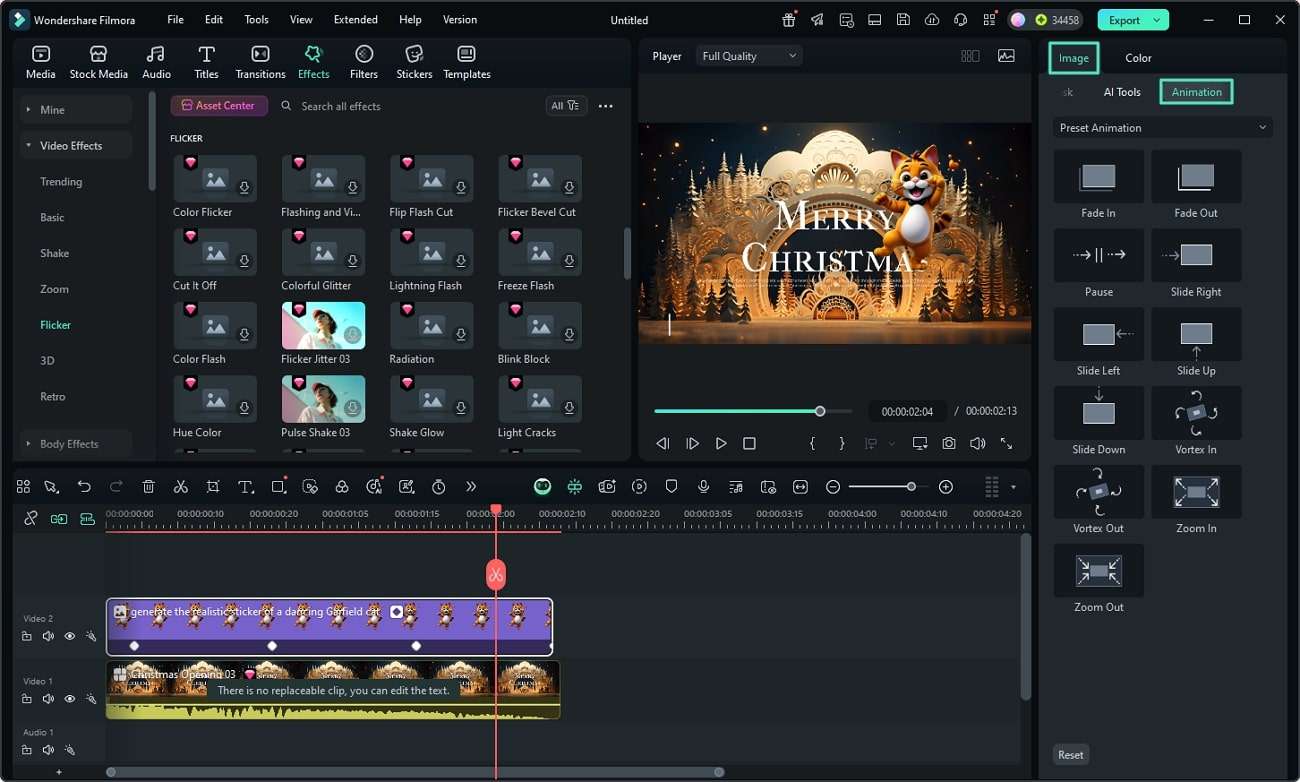Mute the Video 1 track
This screenshot has width=1300, height=782.
48,699
